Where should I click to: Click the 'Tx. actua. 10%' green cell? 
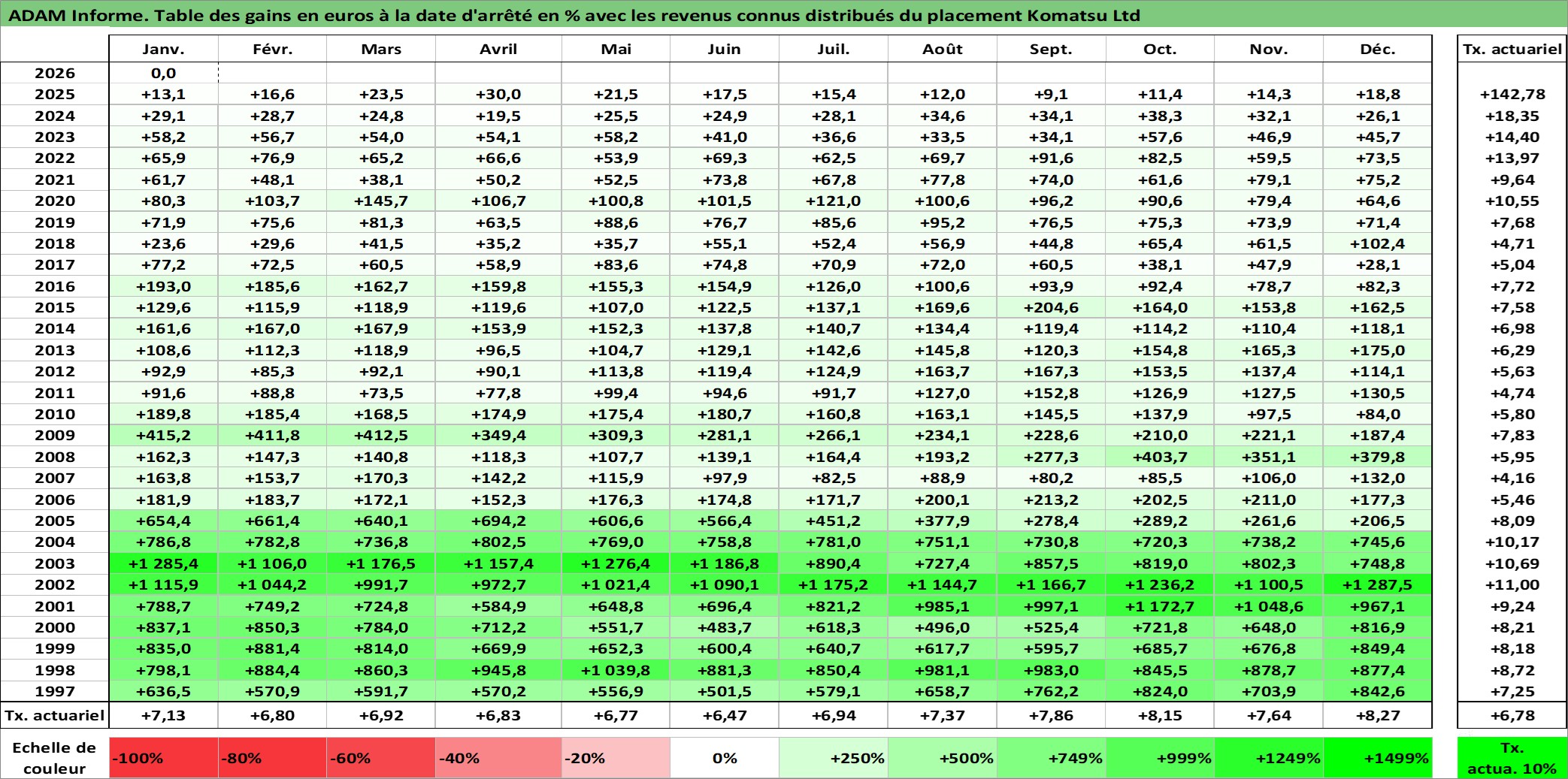pyautogui.click(x=1512, y=758)
